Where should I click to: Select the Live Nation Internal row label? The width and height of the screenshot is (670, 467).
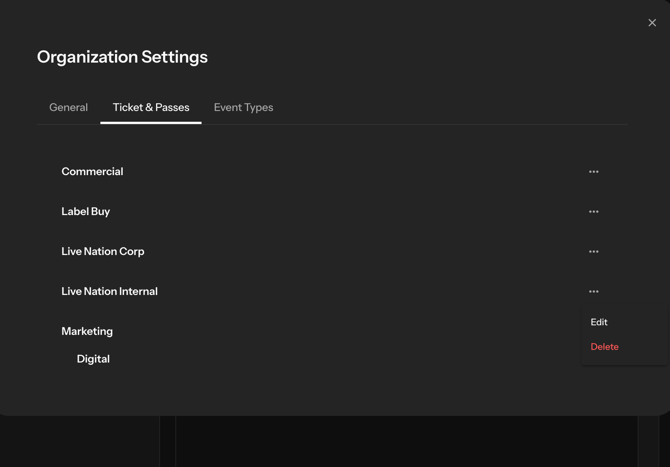[109, 291]
